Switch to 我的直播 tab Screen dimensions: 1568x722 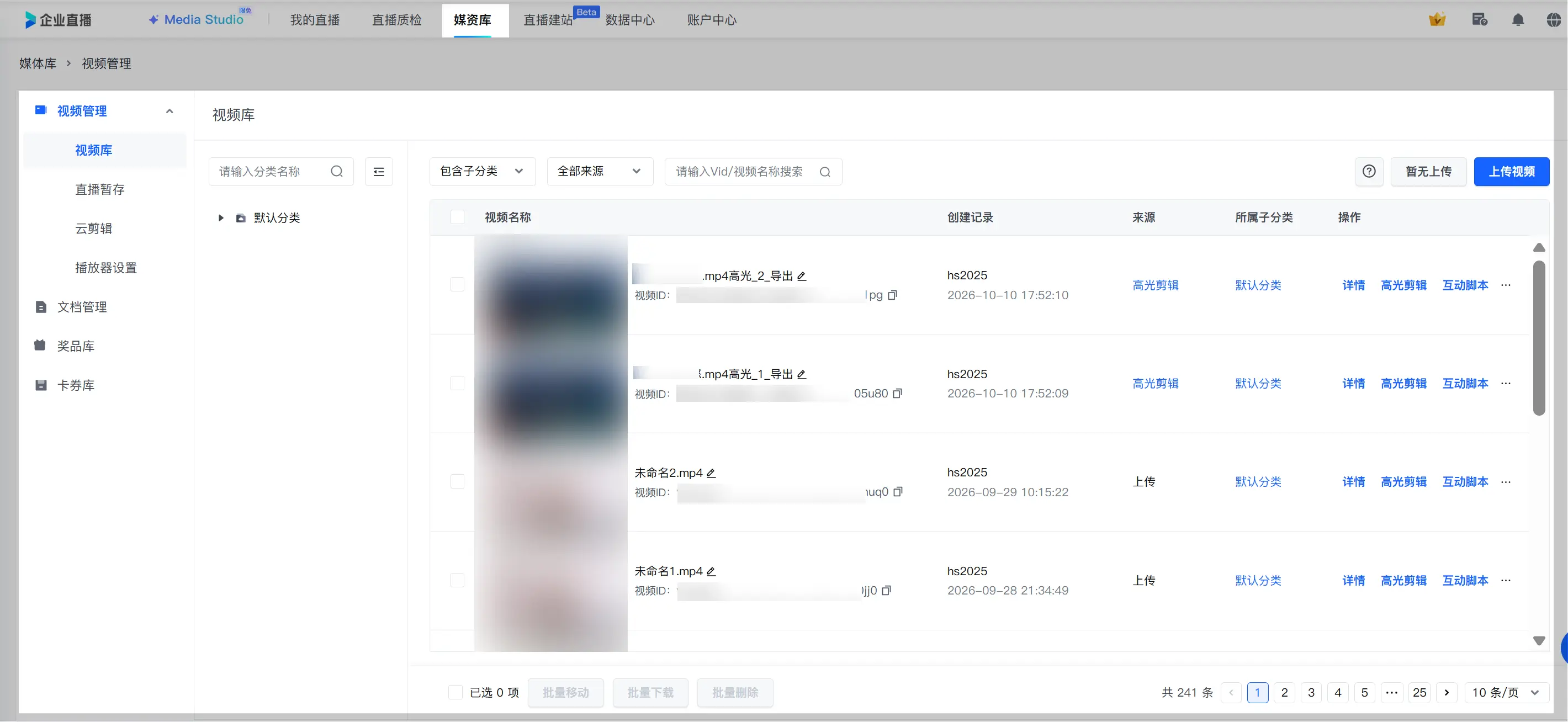315,20
